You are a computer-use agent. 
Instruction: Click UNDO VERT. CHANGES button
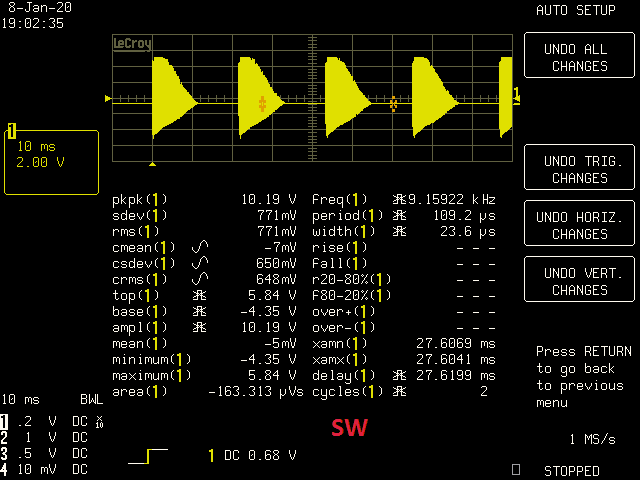[x=579, y=279]
